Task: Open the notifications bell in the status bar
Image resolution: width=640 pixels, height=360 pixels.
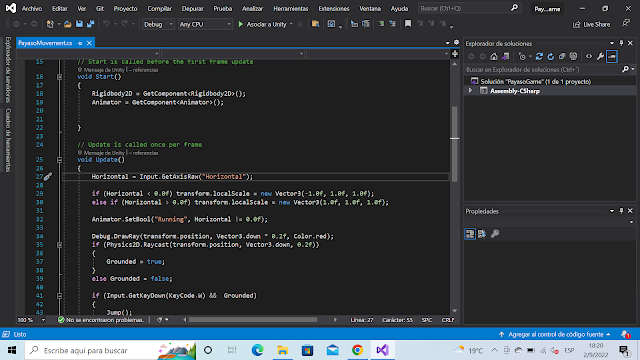Action: [625, 334]
